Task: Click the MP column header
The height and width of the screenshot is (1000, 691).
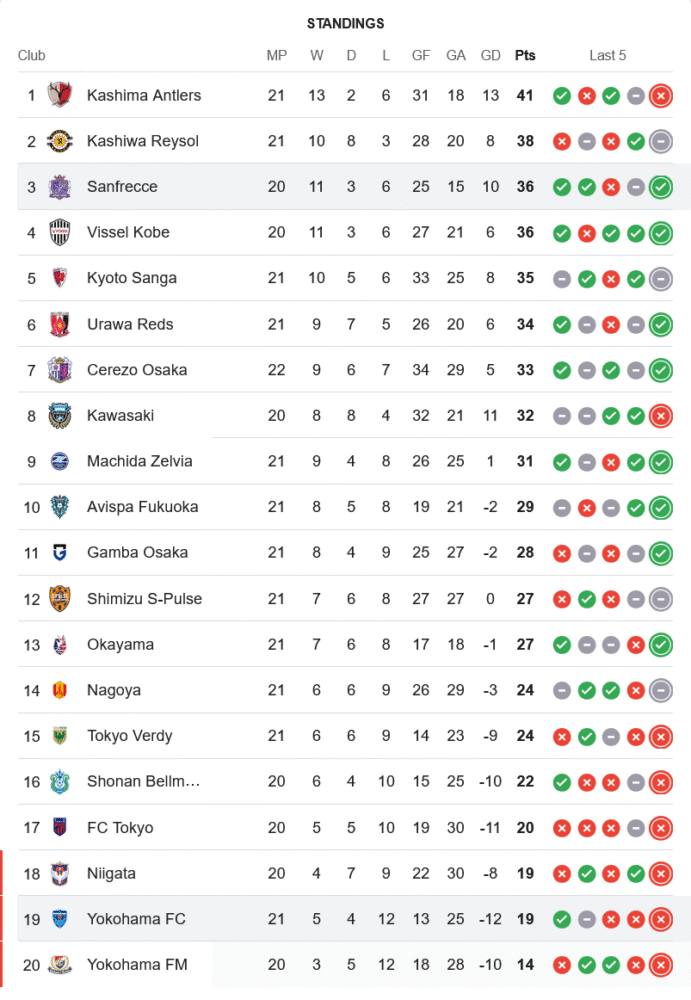Action: pyautogui.click(x=277, y=55)
